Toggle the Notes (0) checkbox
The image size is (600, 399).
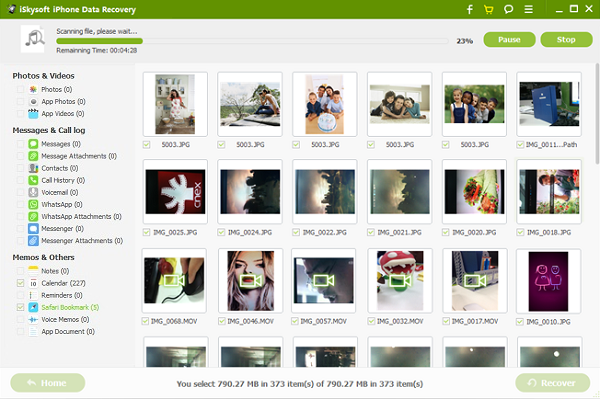[20, 271]
